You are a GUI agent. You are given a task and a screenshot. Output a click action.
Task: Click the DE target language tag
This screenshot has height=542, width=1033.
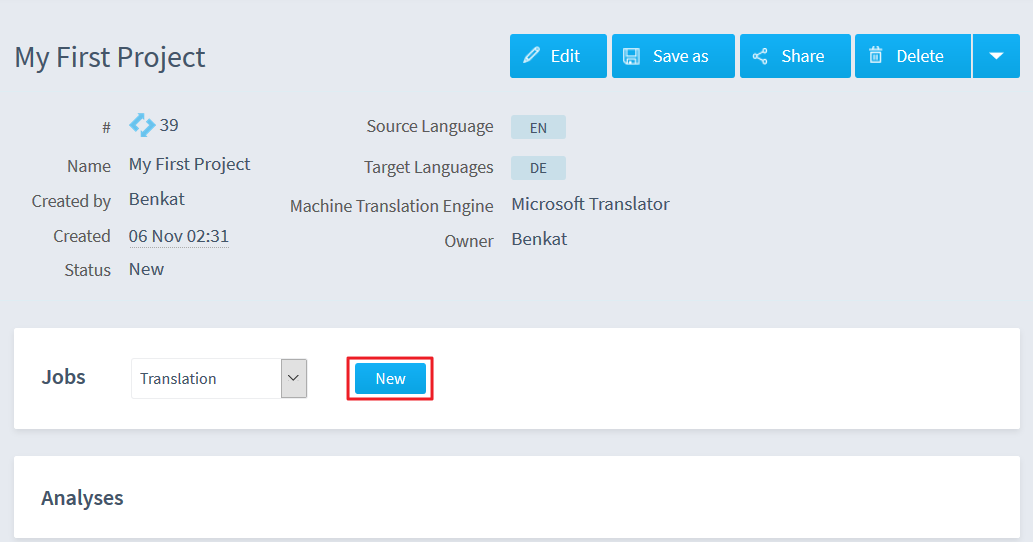tap(538, 168)
